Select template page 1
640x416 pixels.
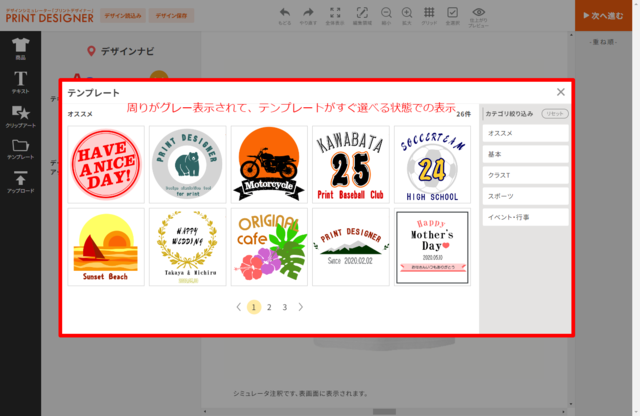(x=254, y=307)
